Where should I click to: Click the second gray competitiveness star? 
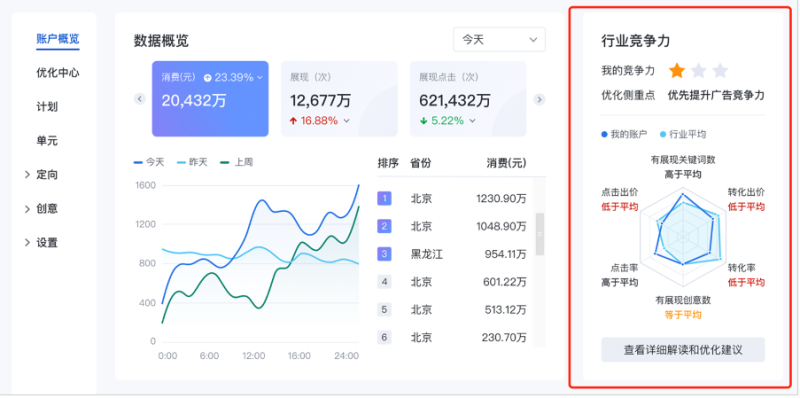pos(698,70)
